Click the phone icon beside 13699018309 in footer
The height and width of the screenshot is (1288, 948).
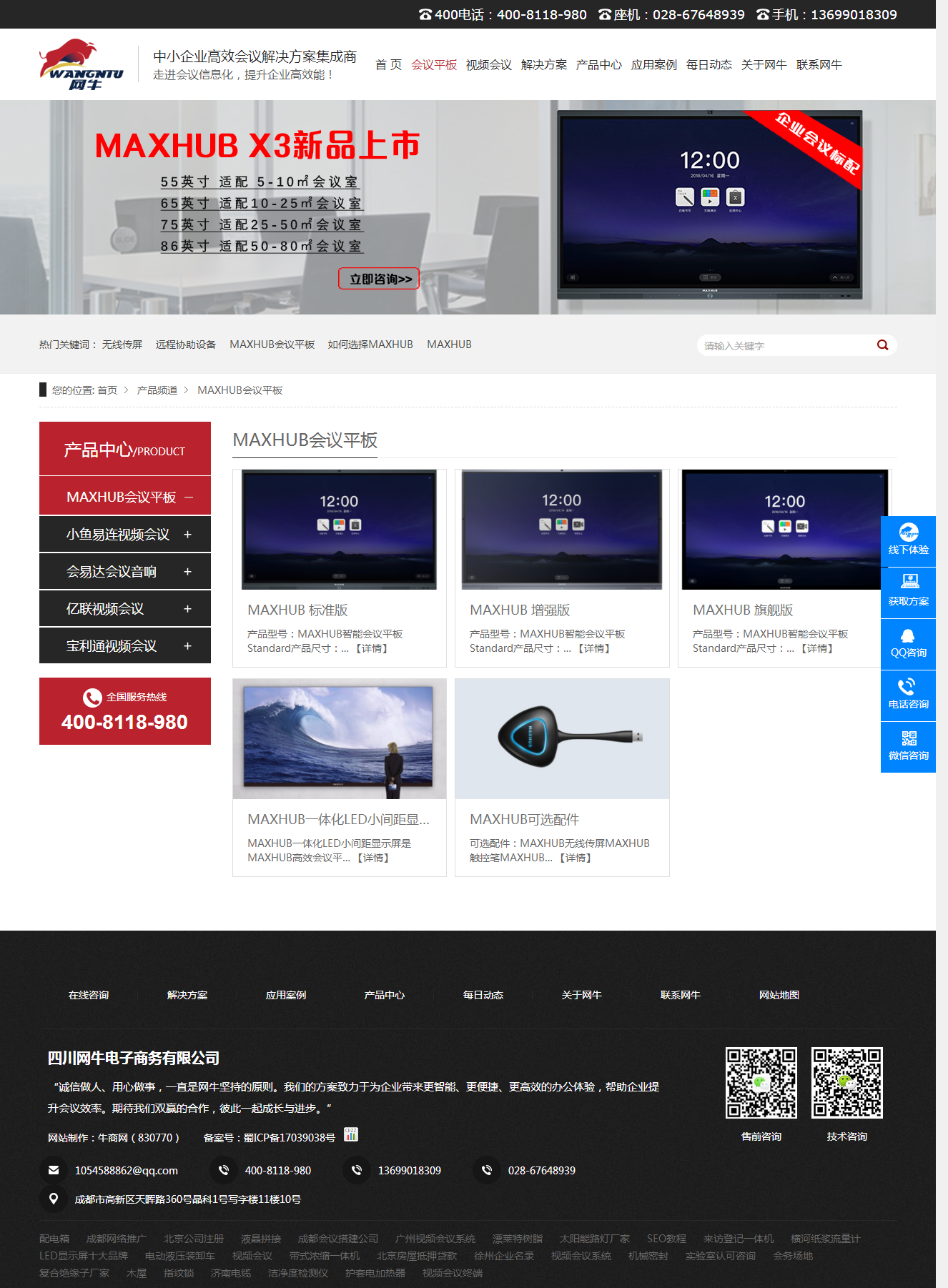[x=357, y=1170]
